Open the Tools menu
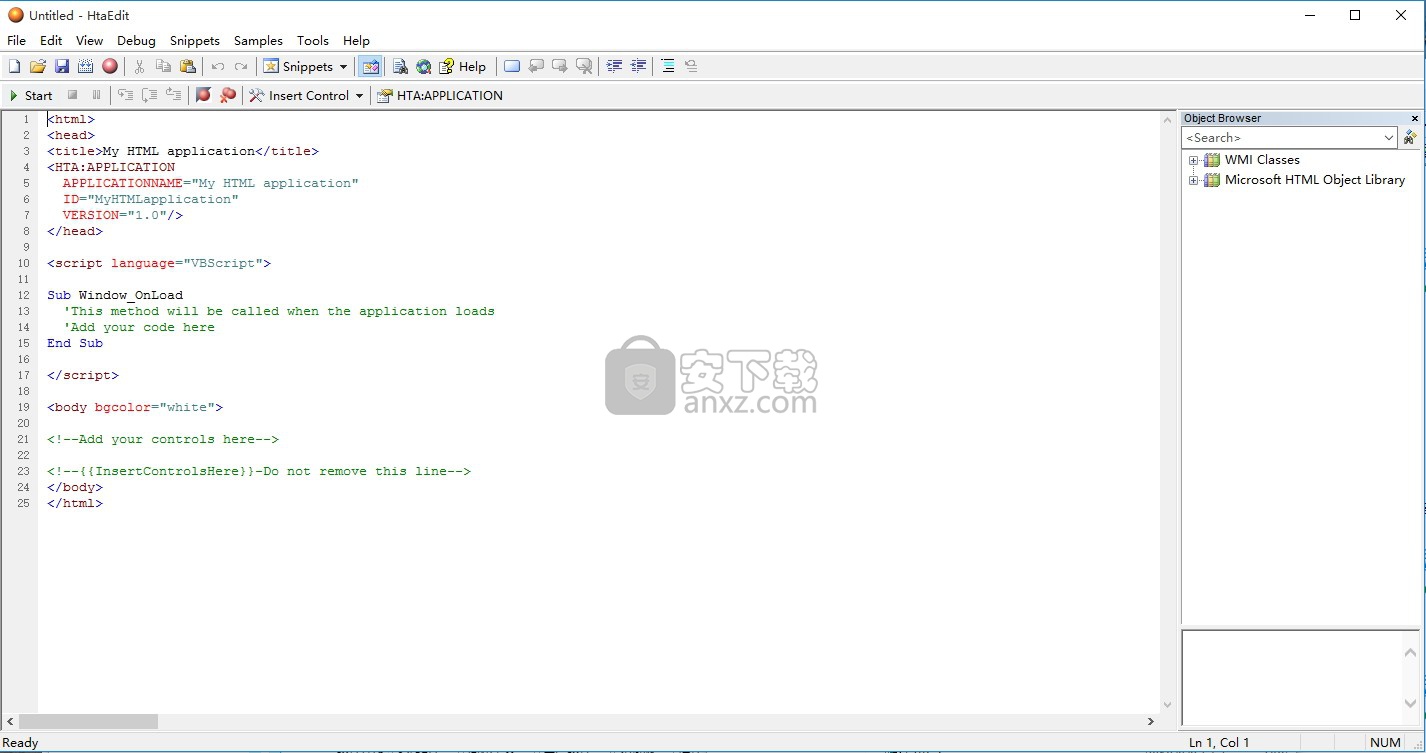The width and height of the screenshot is (1426, 753). [x=312, y=41]
